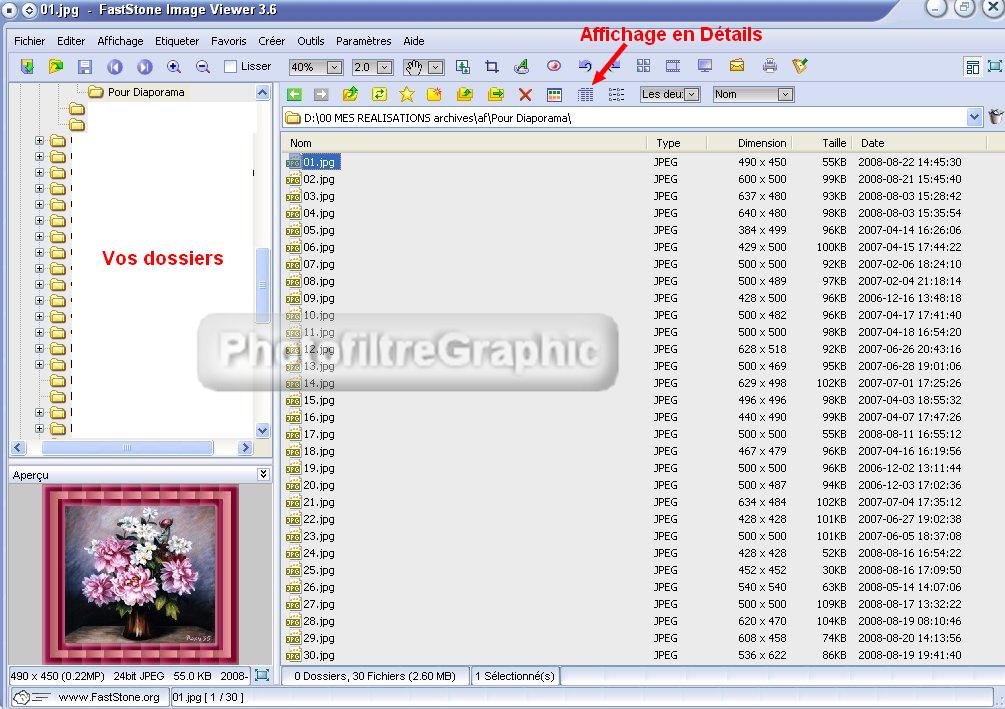Expand the folder path address dropdown
1005x709 pixels.
coord(975,118)
